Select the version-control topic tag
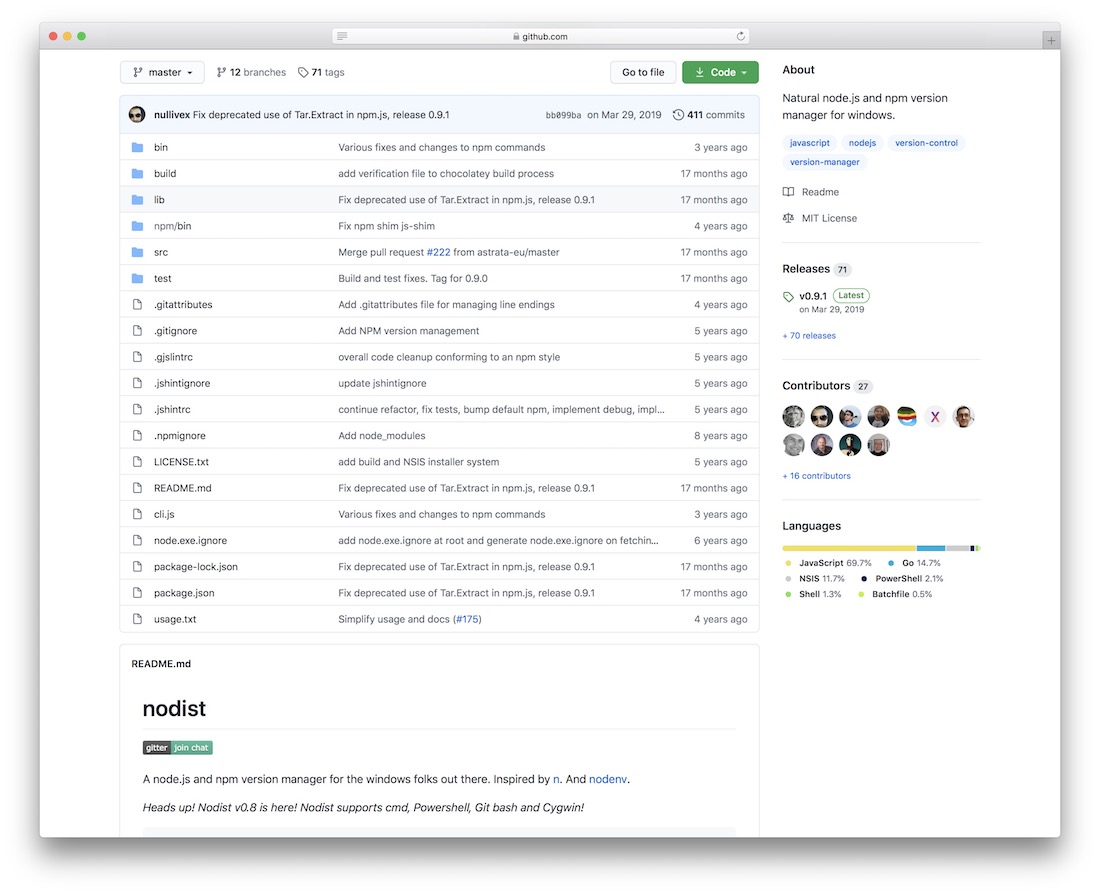Screen dimensions: 1100x894 point(926,142)
